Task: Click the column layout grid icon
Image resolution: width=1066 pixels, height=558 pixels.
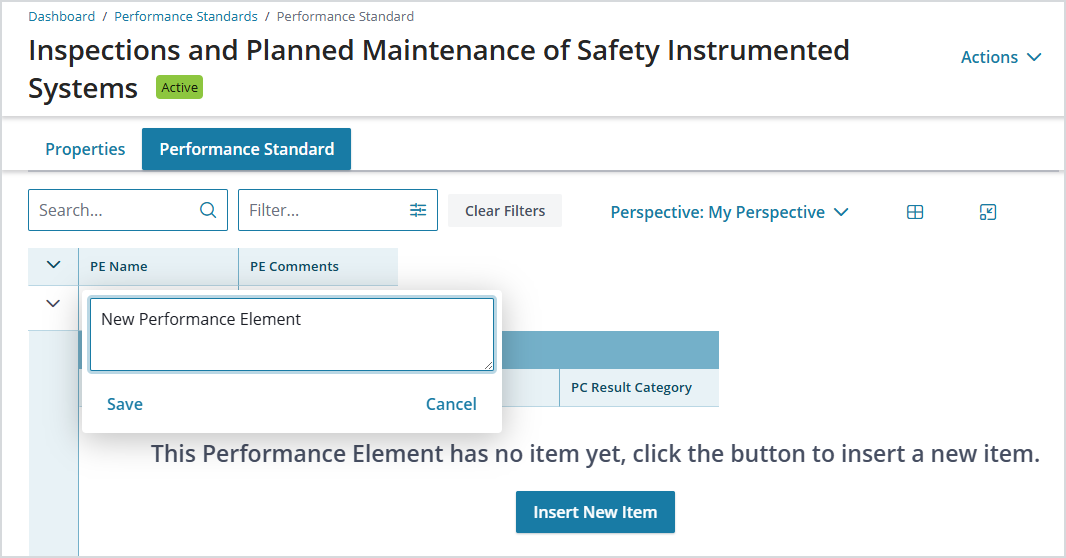Action: [x=915, y=212]
